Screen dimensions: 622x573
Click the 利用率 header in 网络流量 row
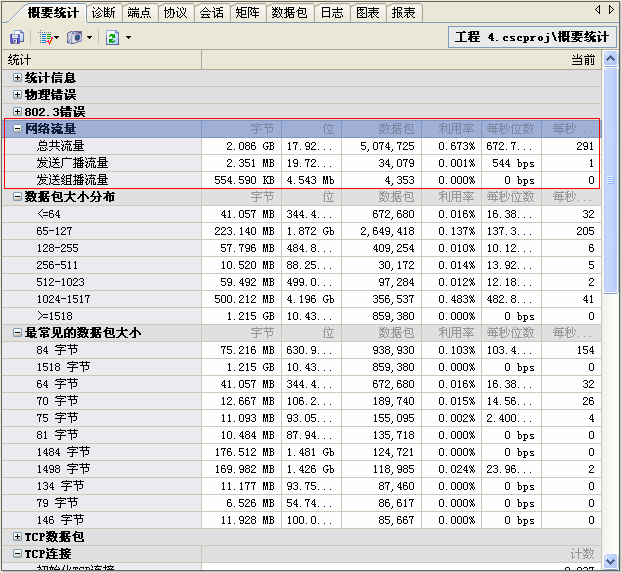[456, 128]
